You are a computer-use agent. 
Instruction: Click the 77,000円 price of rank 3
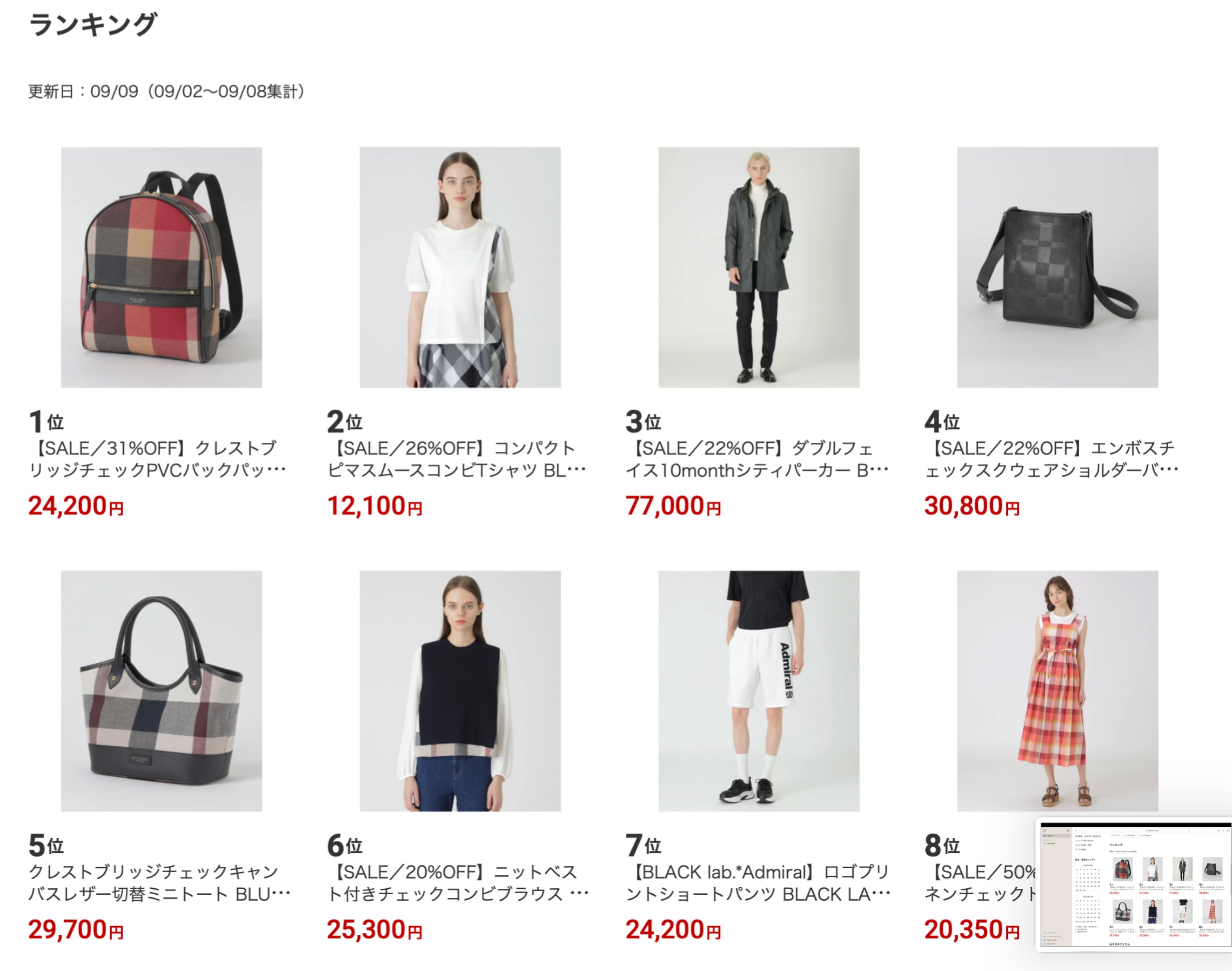(673, 505)
